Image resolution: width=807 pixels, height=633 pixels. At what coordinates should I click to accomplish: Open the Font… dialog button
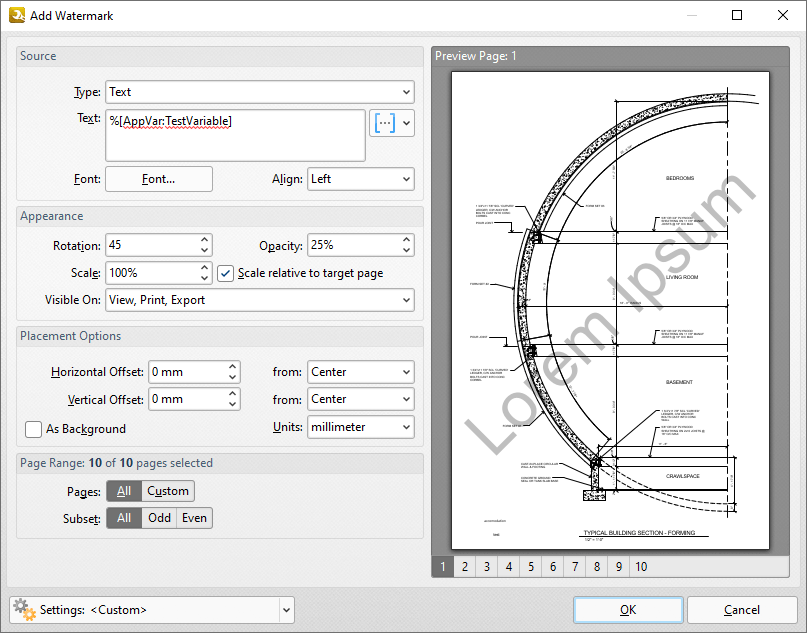pyautogui.click(x=159, y=179)
